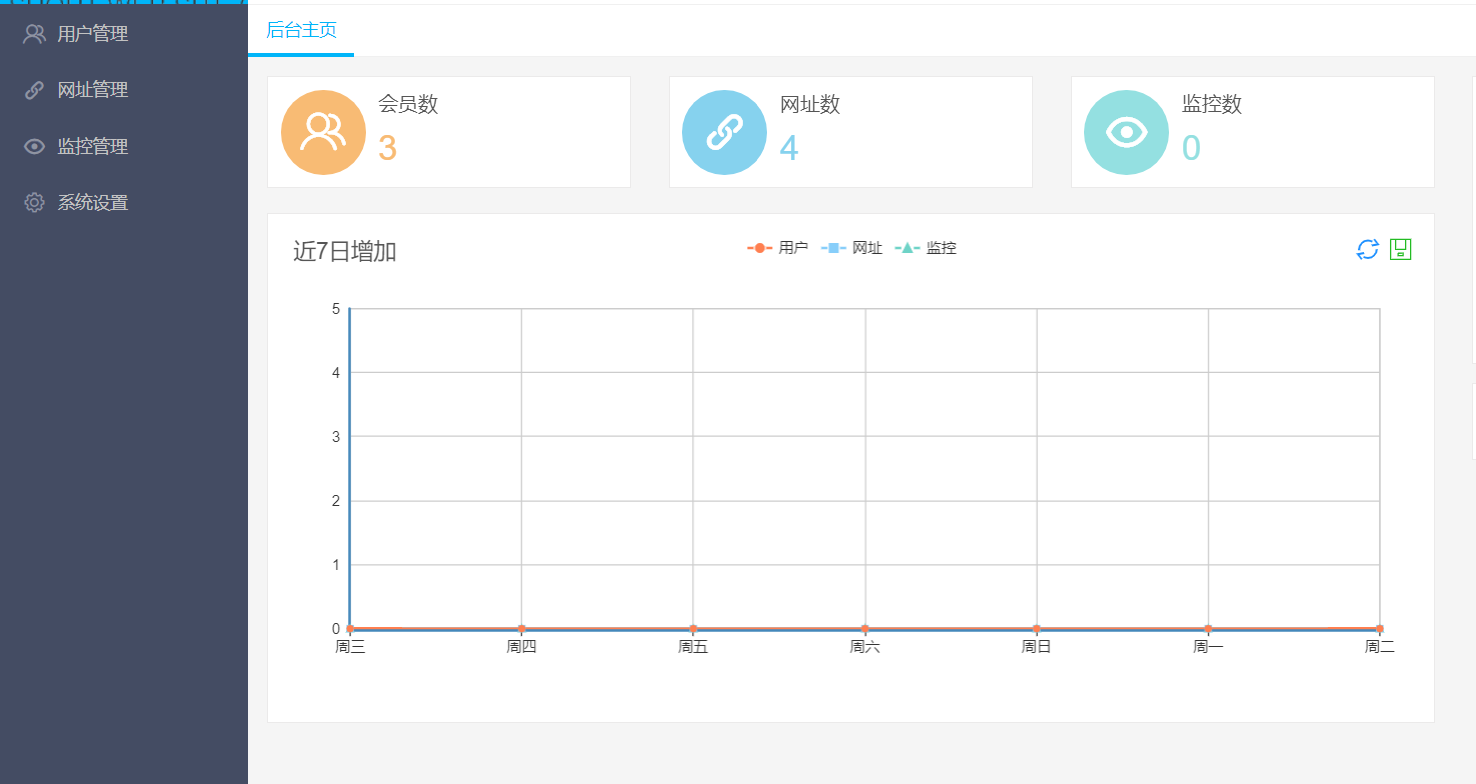The image size is (1476, 784).
Task: Click the 周四 data point on chart
Action: (521, 629)
